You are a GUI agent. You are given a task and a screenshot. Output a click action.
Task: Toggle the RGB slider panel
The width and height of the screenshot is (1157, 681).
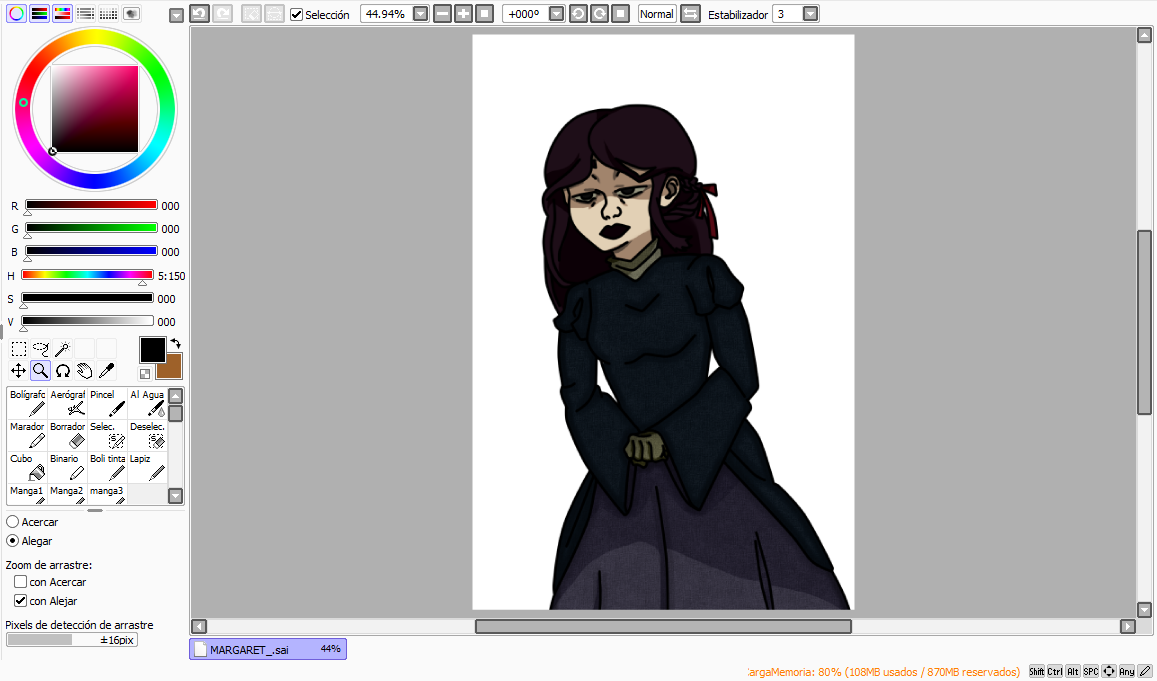coord(40,13)
